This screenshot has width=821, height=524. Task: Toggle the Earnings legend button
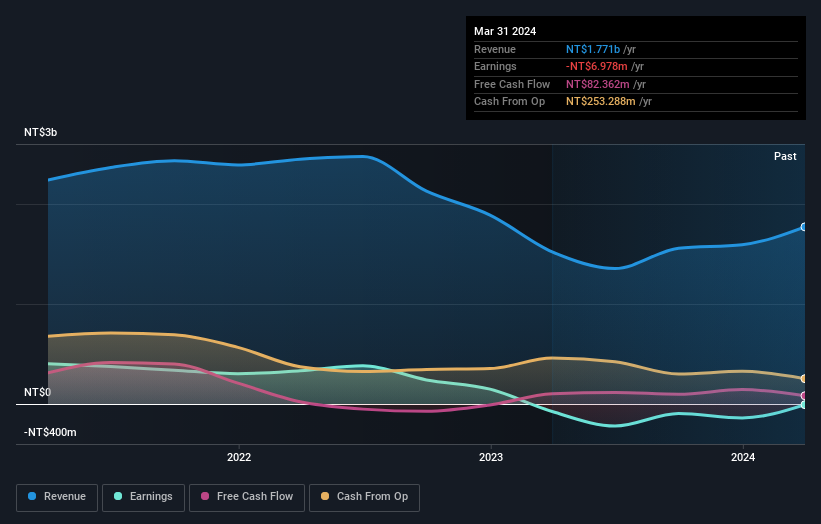tap(143, 497)
